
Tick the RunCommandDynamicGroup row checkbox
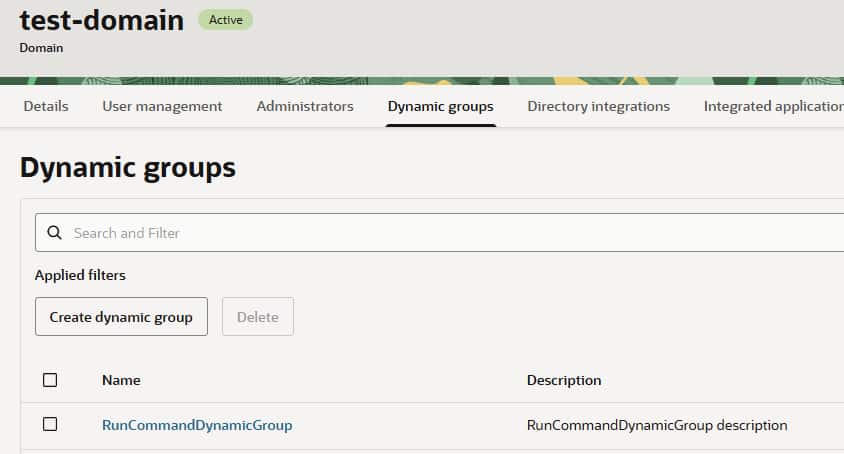[x=50, y=424]
